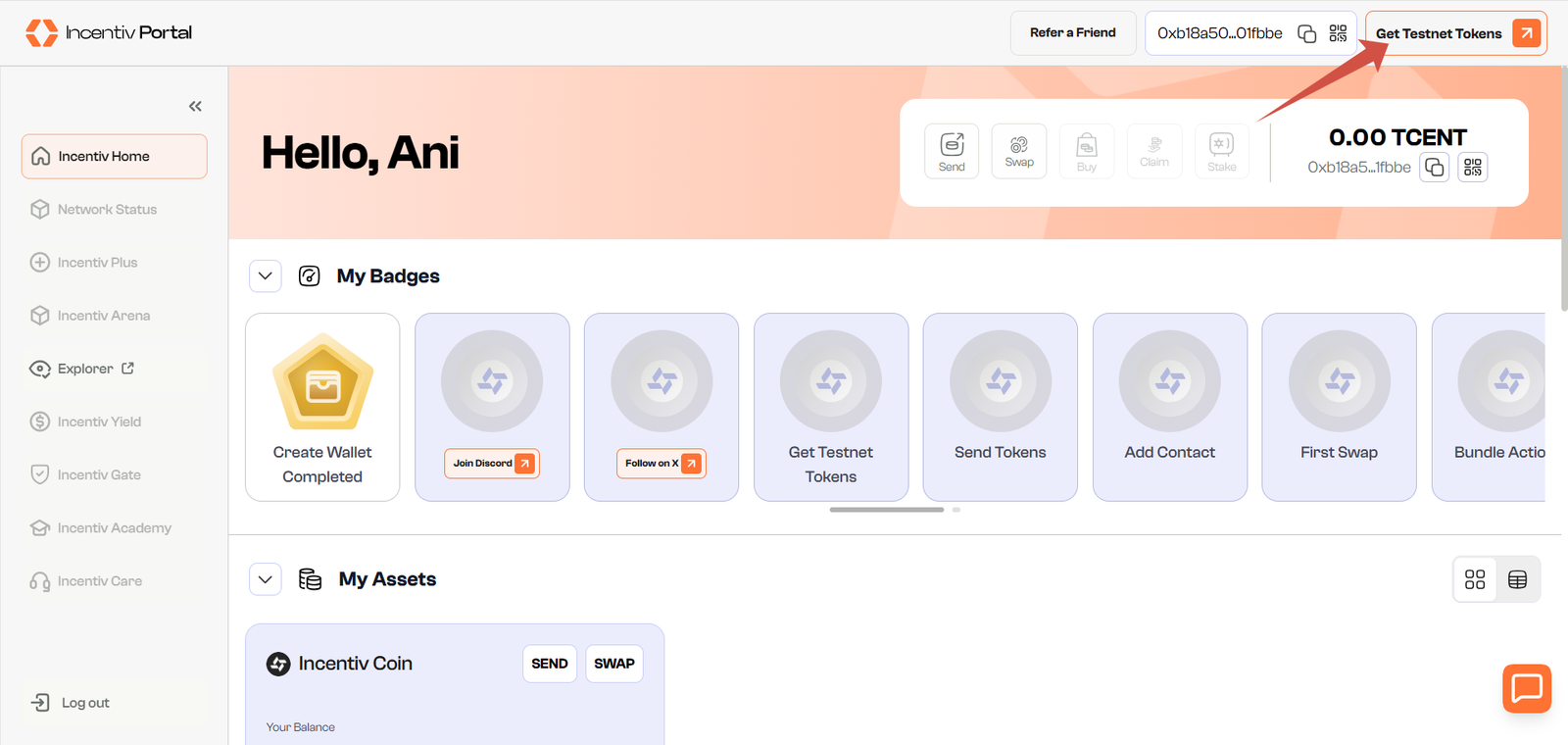Open the chat support widget
Viewport: 1568px width, 745px height.
[1526, 688]
